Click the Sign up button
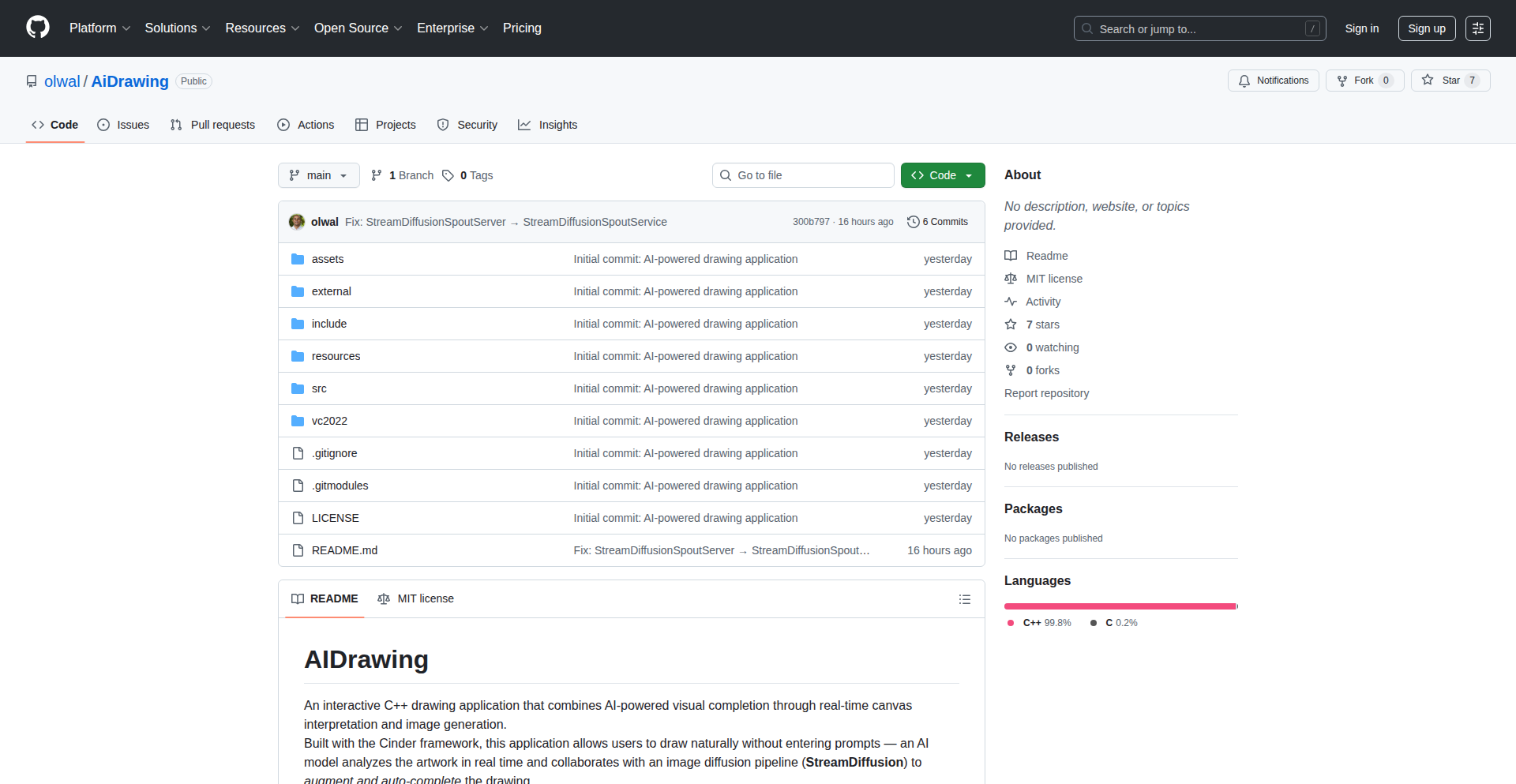Screen dimensions: 1516x784 click(x=1426, y=28)
